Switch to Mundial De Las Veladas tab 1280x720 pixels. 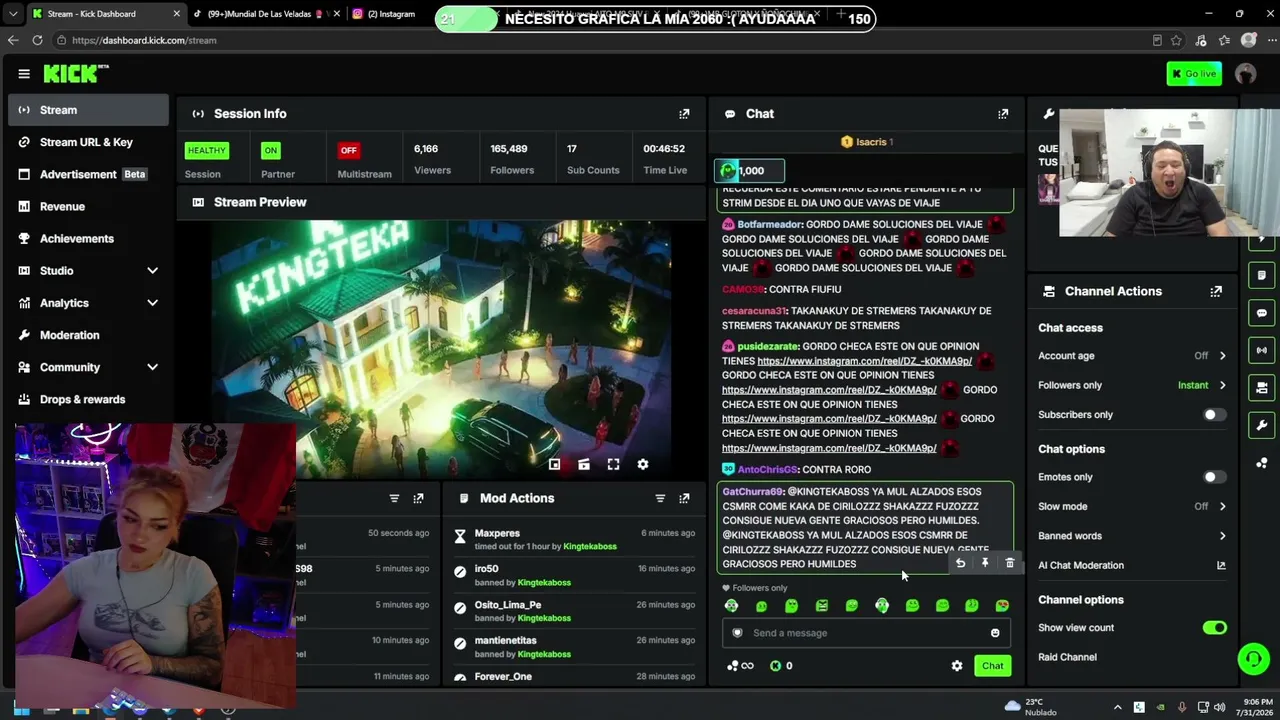tap(264, 14)
